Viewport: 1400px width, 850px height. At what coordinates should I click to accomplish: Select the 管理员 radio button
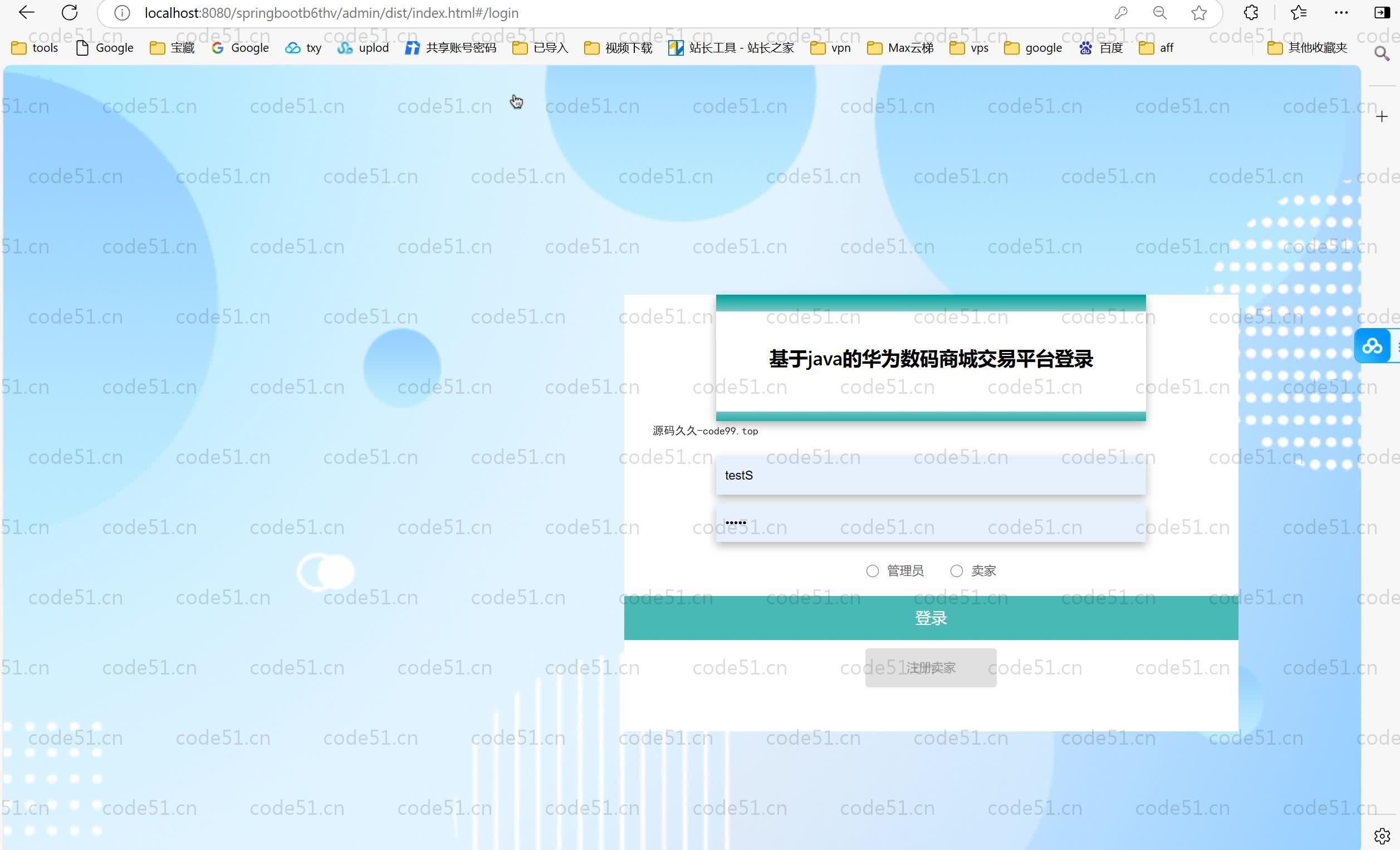point(872,571)
